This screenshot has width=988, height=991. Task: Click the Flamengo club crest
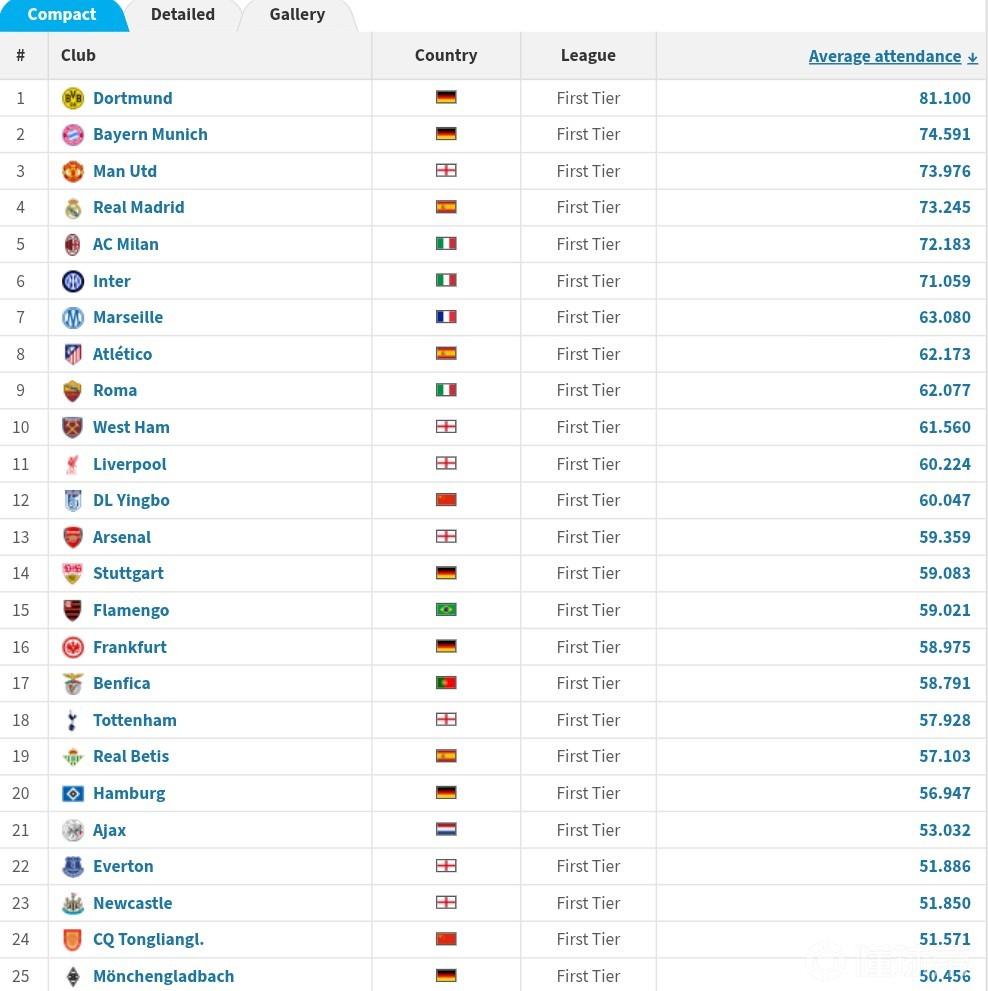tap(73, 610)
